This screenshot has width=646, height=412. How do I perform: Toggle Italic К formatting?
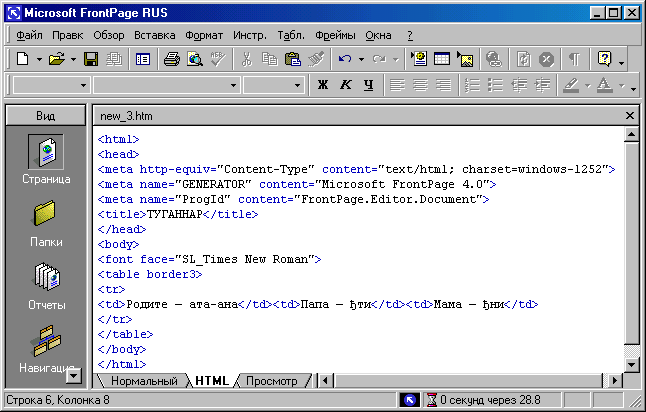pyautogui.click(x=346, y=85)
